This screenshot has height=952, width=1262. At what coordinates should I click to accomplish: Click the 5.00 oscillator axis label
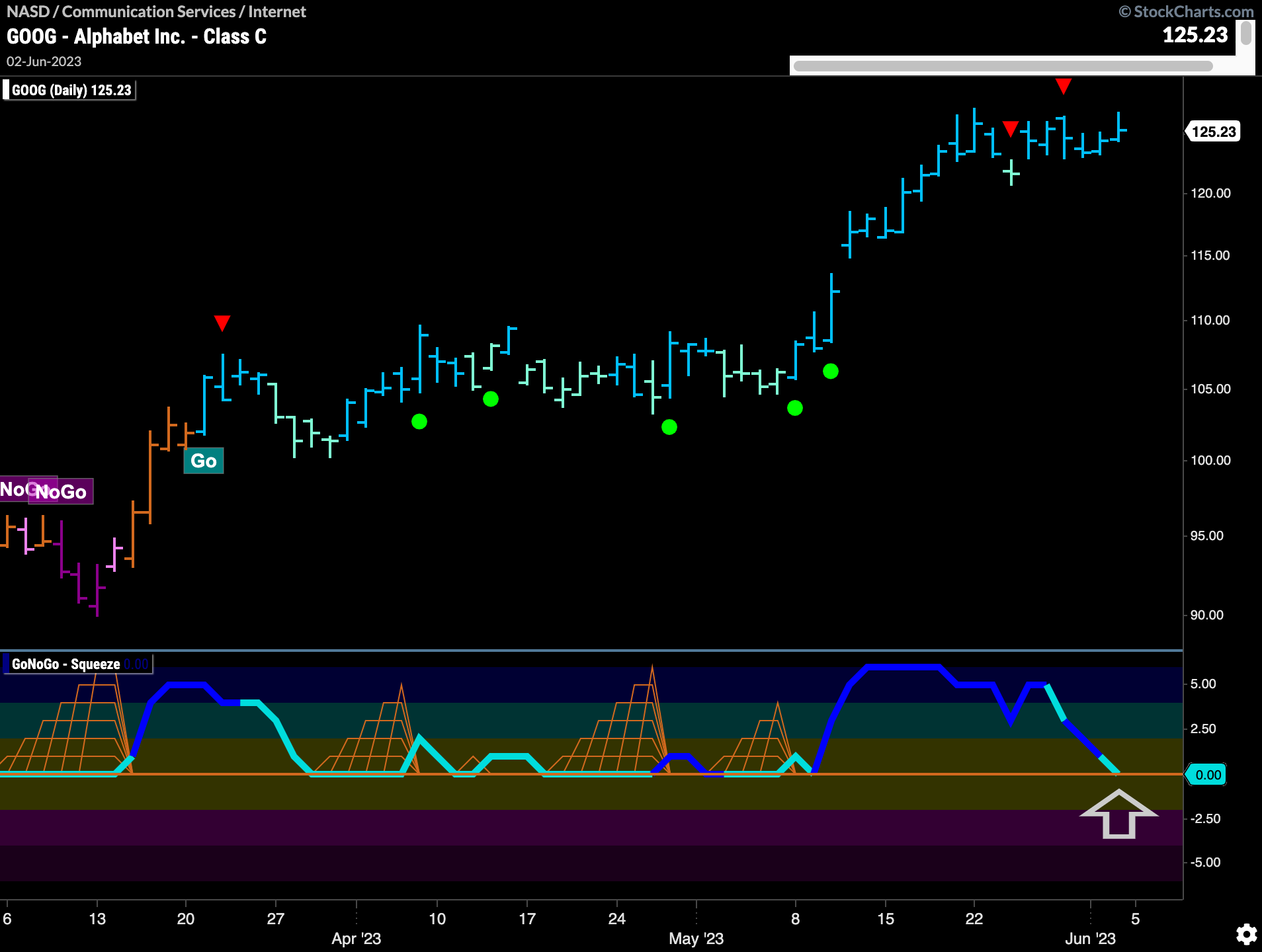pyautogui.click(x=1203, y=684)
